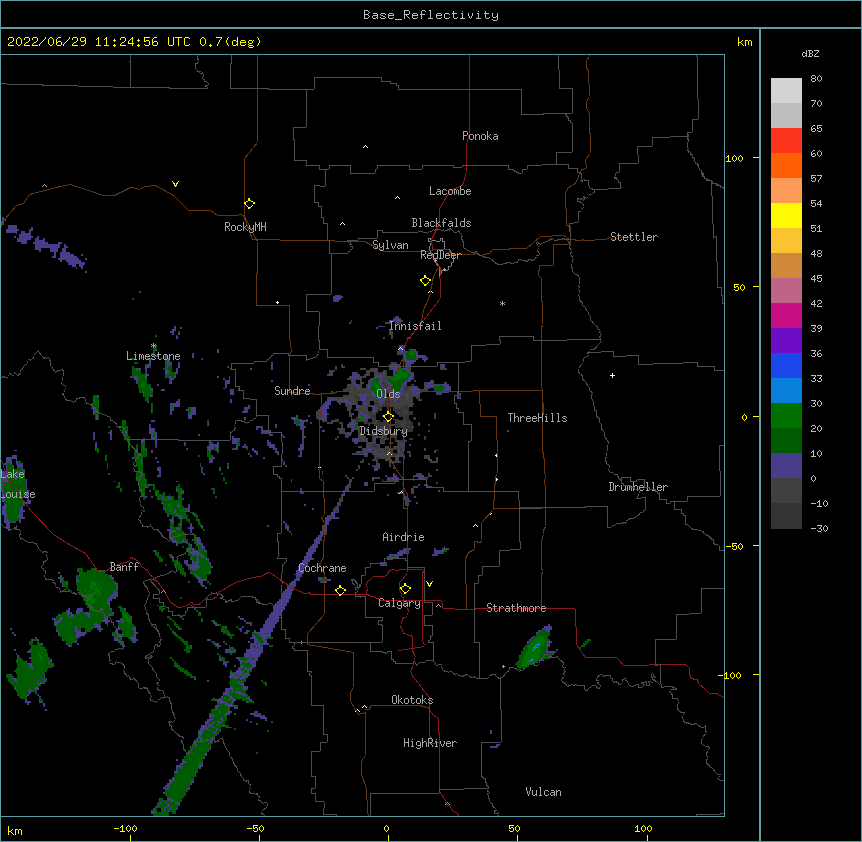Select the red 65 dBZ legend swatch
The height and width of the screenshot is (842, 862).
tap(786, 141)
